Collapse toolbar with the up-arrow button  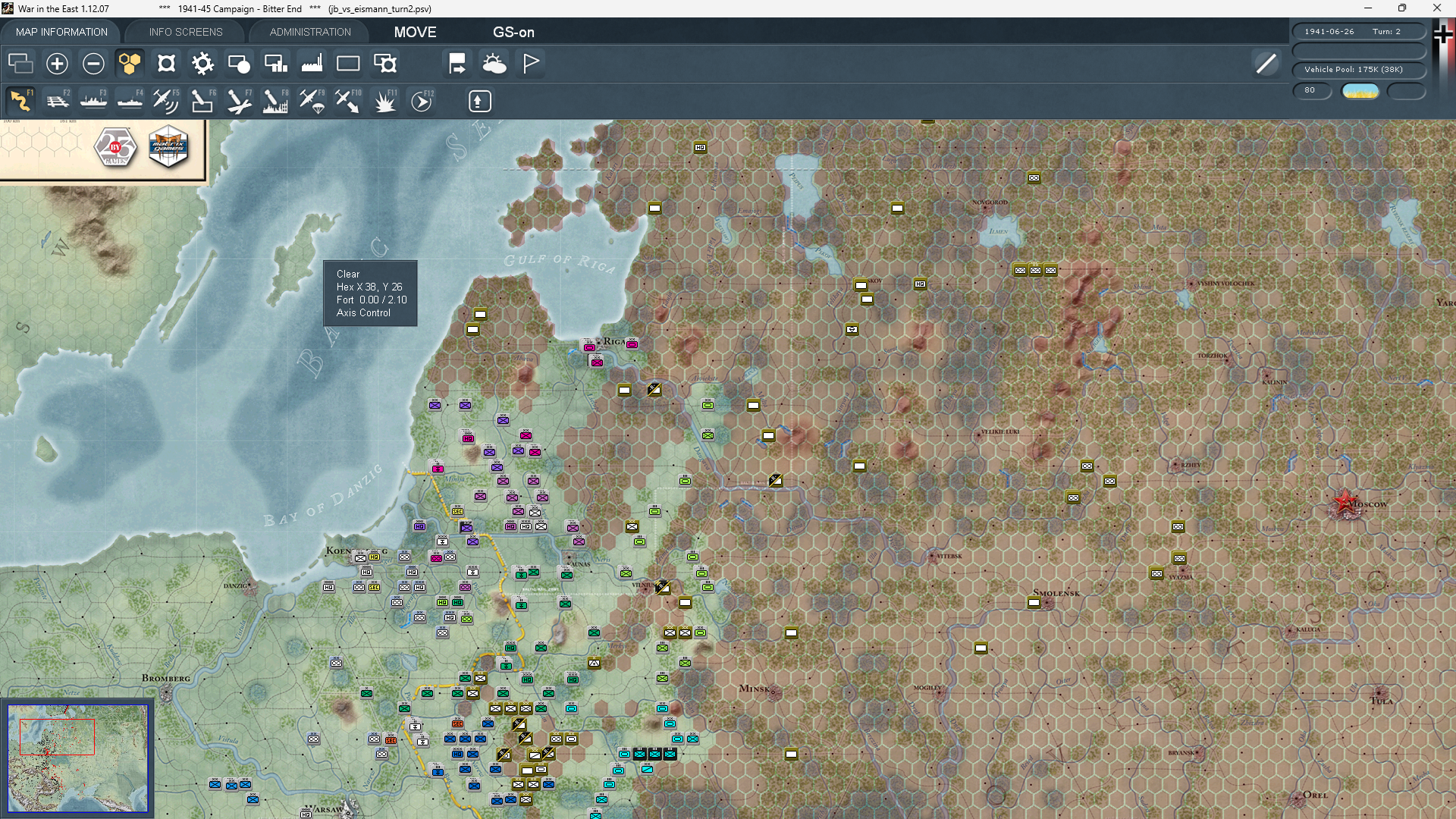(x=479, y=101)
